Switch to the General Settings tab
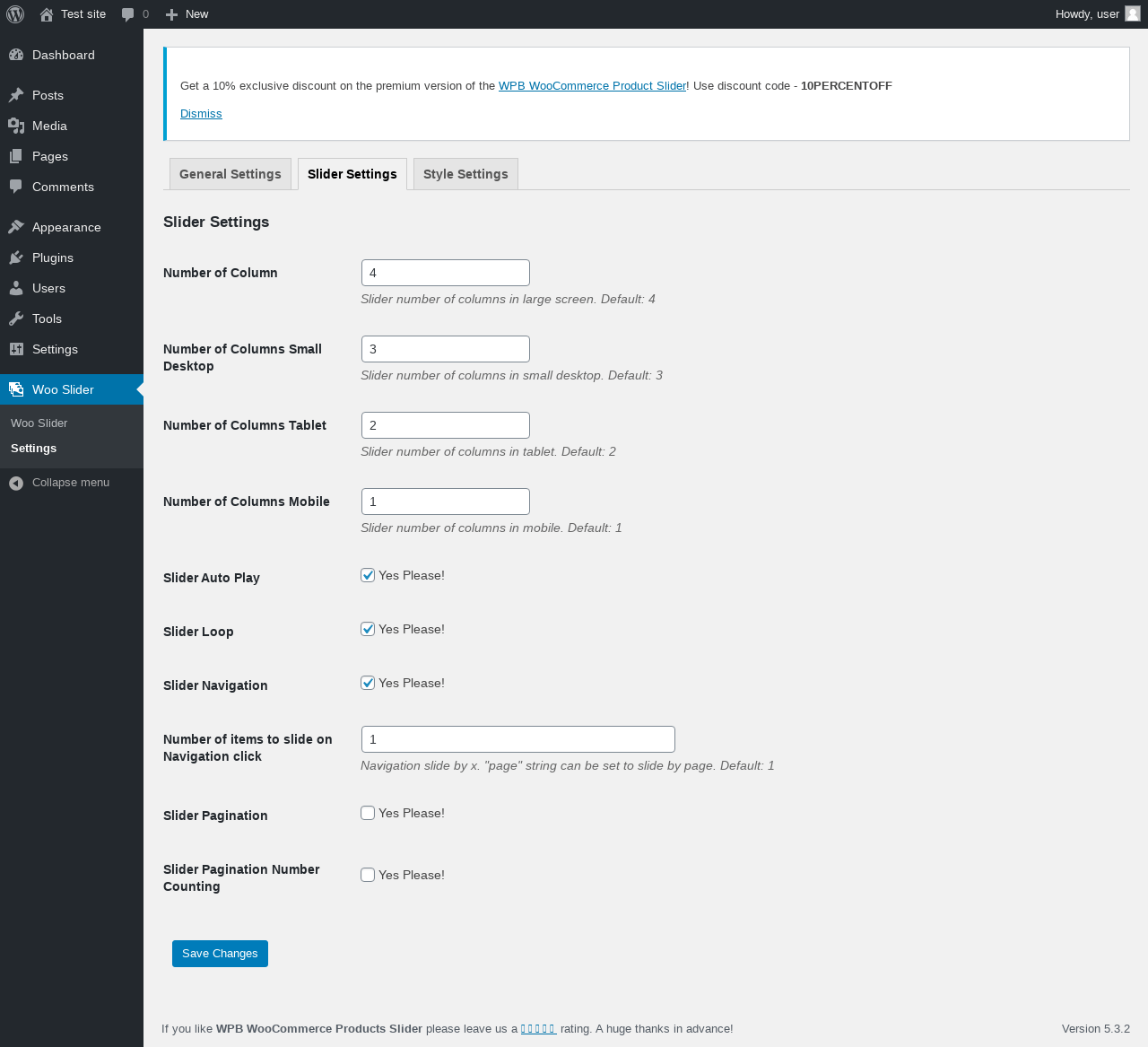1148x1047 pixels. 230,174
